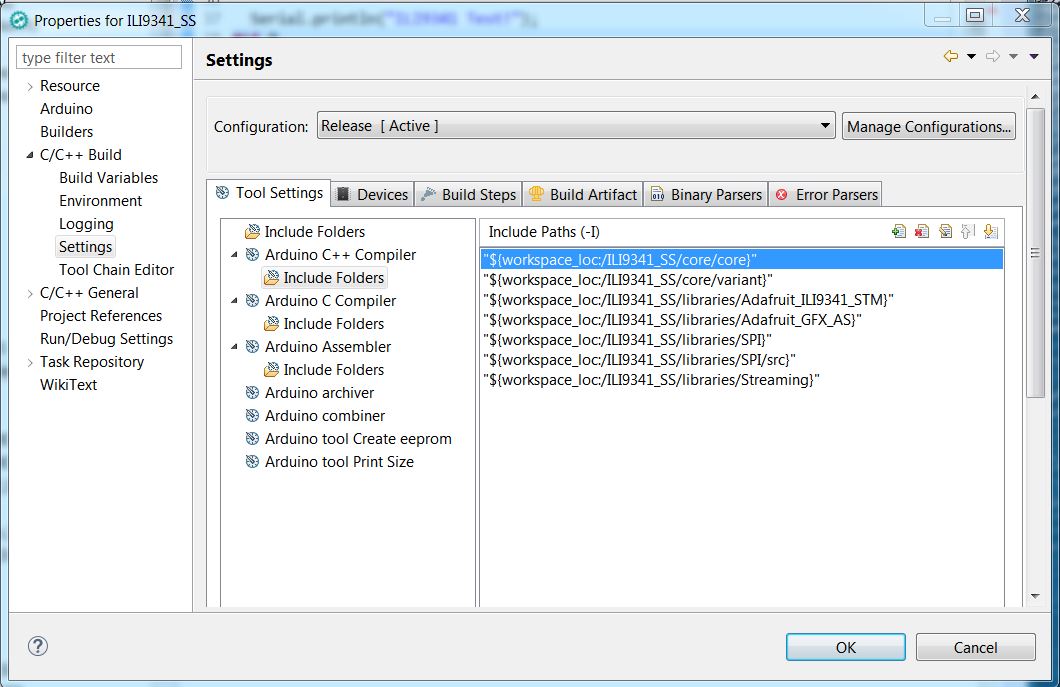
Task: Click the yellow Back navigation arrow
Action: 950,57
